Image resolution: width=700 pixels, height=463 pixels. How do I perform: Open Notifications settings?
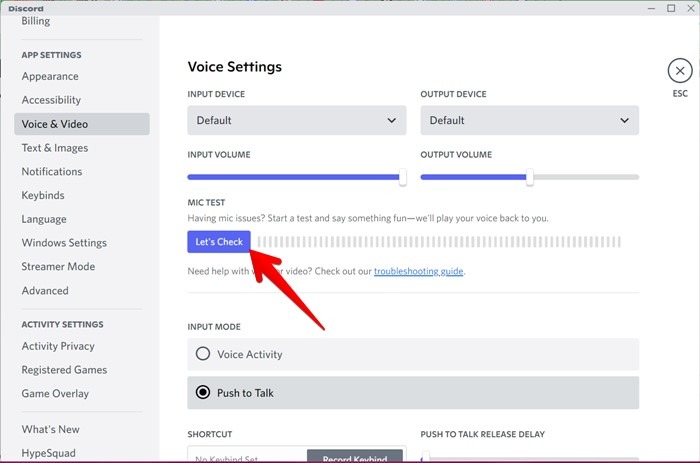point(52,171)
